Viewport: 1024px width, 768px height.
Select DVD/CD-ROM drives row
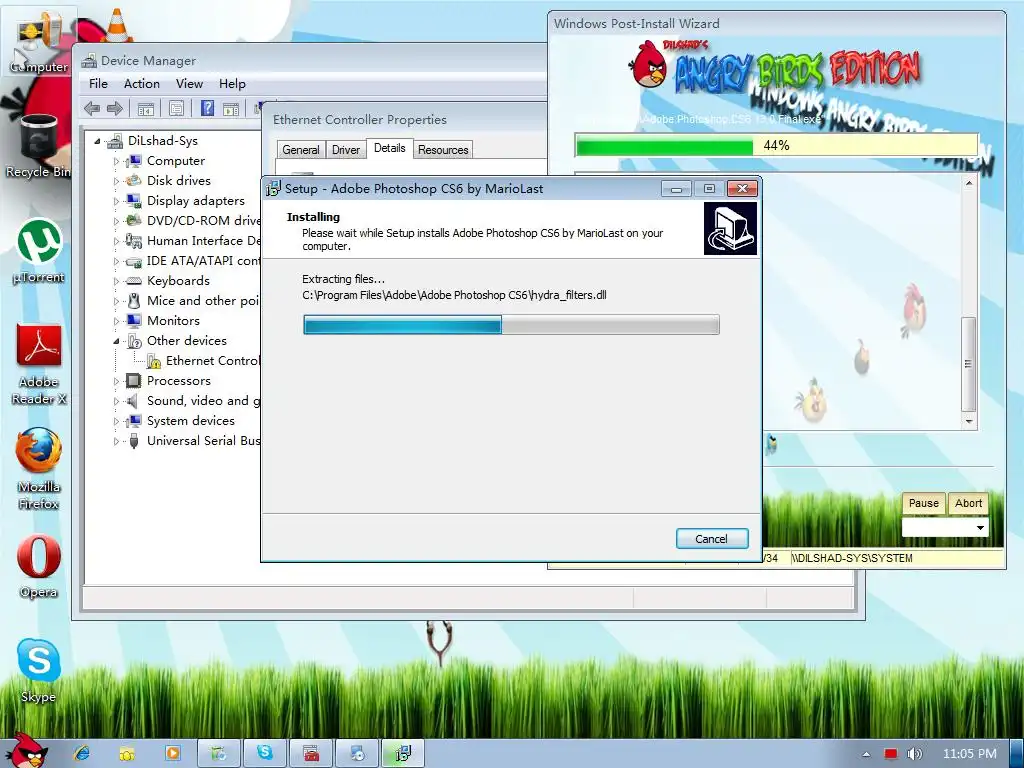193,221
